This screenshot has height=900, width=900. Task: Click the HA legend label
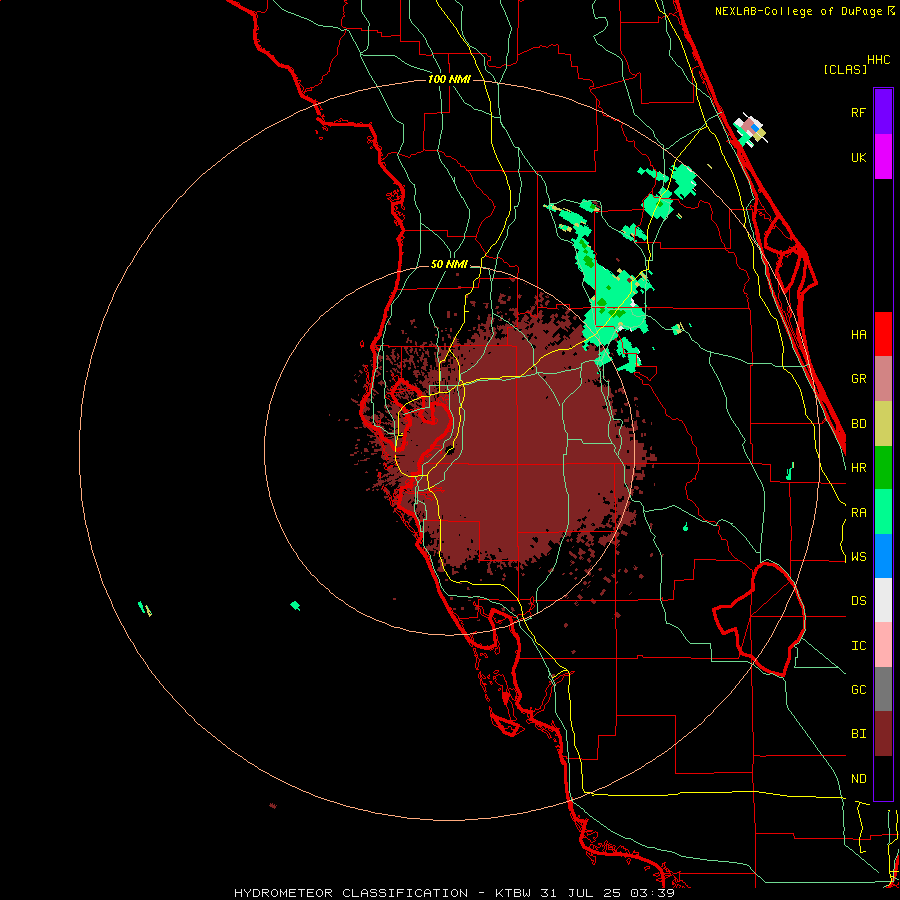click(858, 334)
